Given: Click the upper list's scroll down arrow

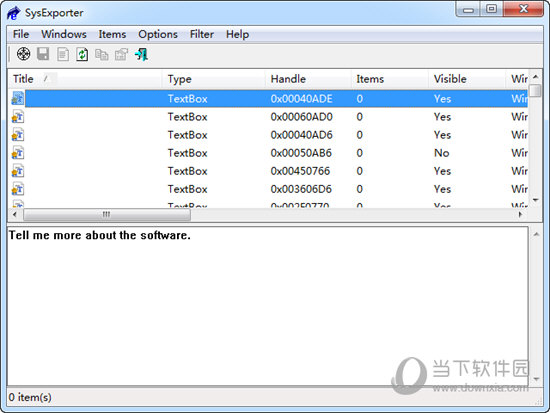Looking at the screenshot, I should tap(535, 200).
